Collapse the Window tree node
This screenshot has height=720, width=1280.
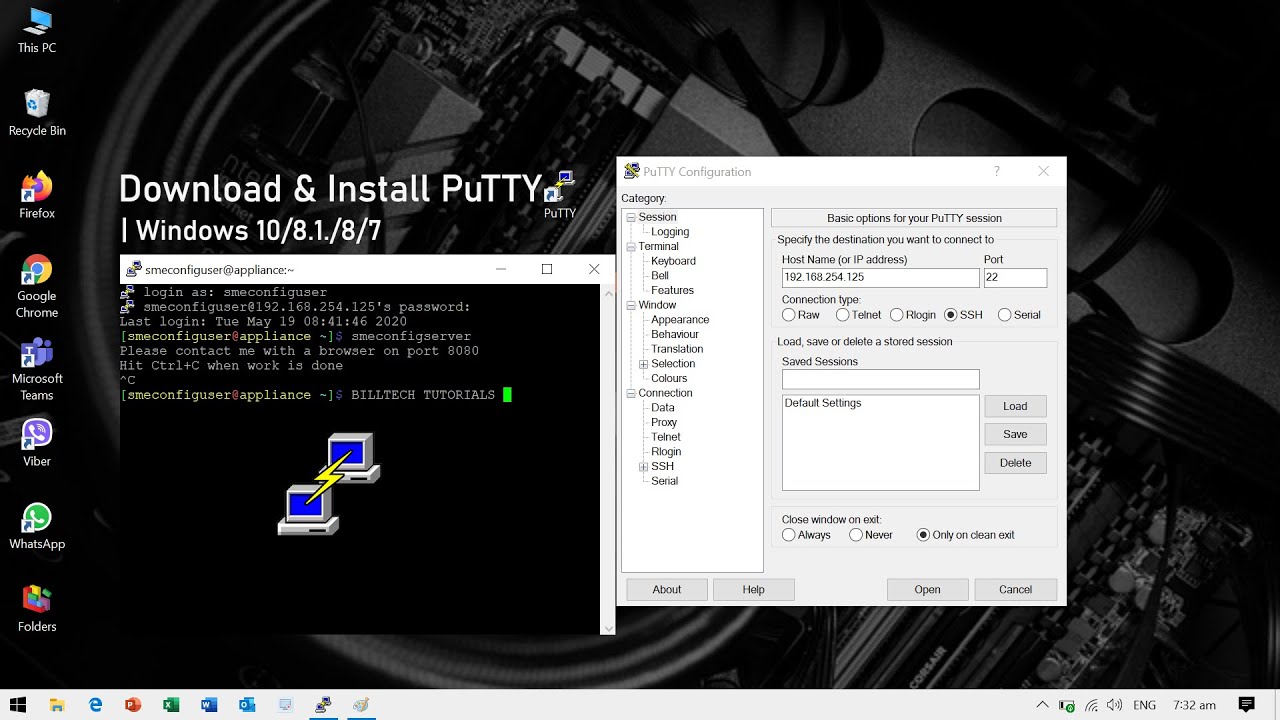tap(631, 305)
